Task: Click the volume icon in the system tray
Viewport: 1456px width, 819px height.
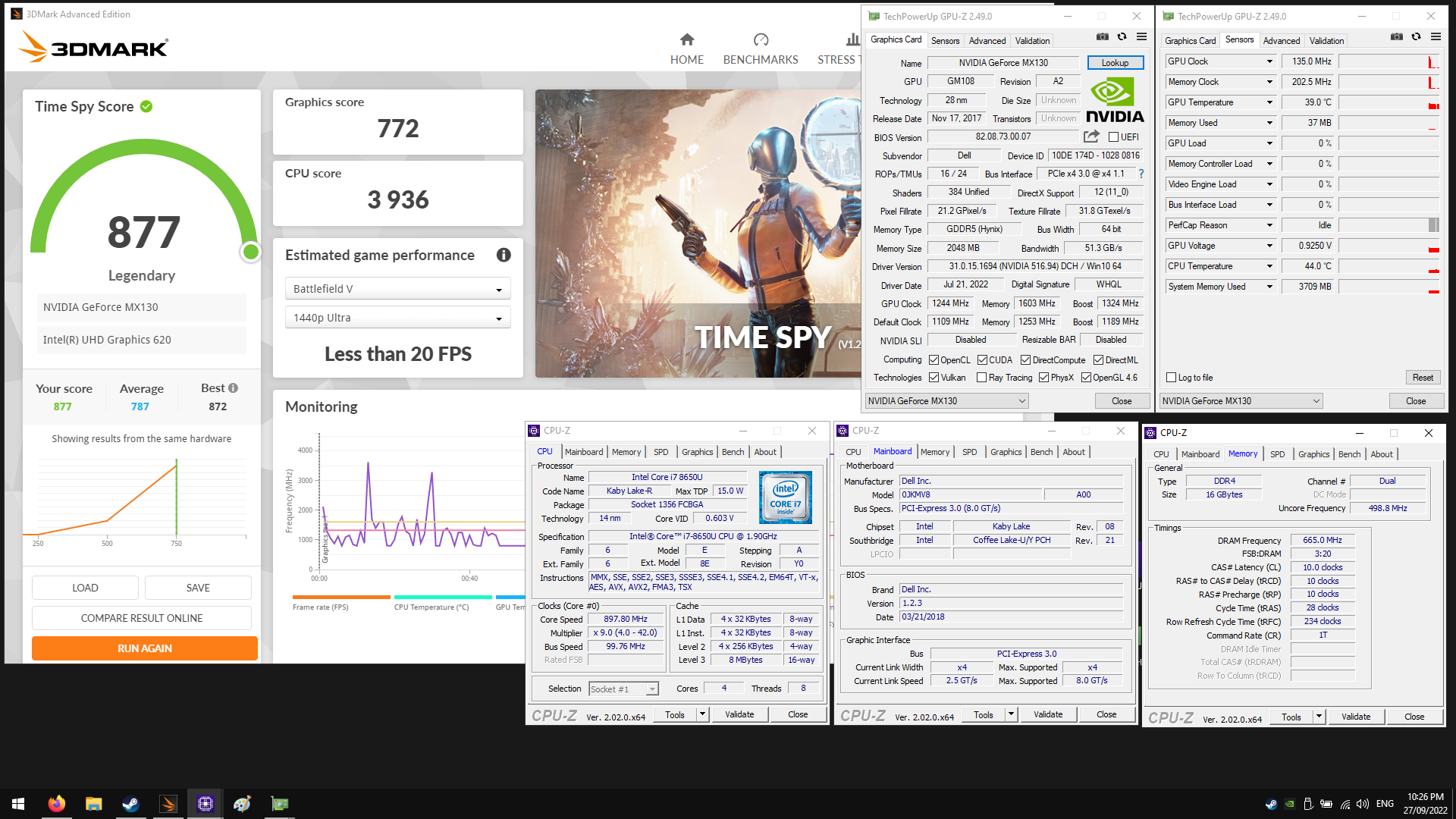Action: 1363,804
